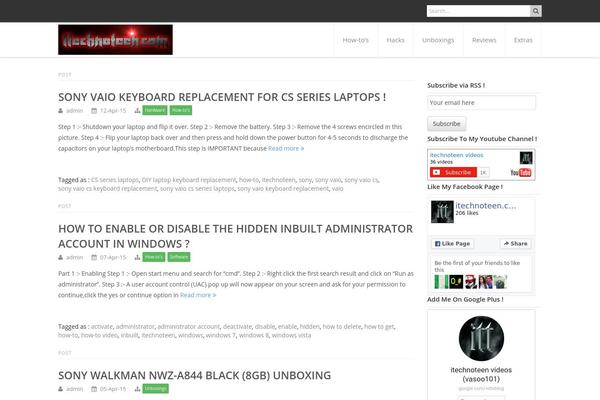600x400 pixels.
Task: Click admin author link on administrator post
Action: tap(74, 257)
